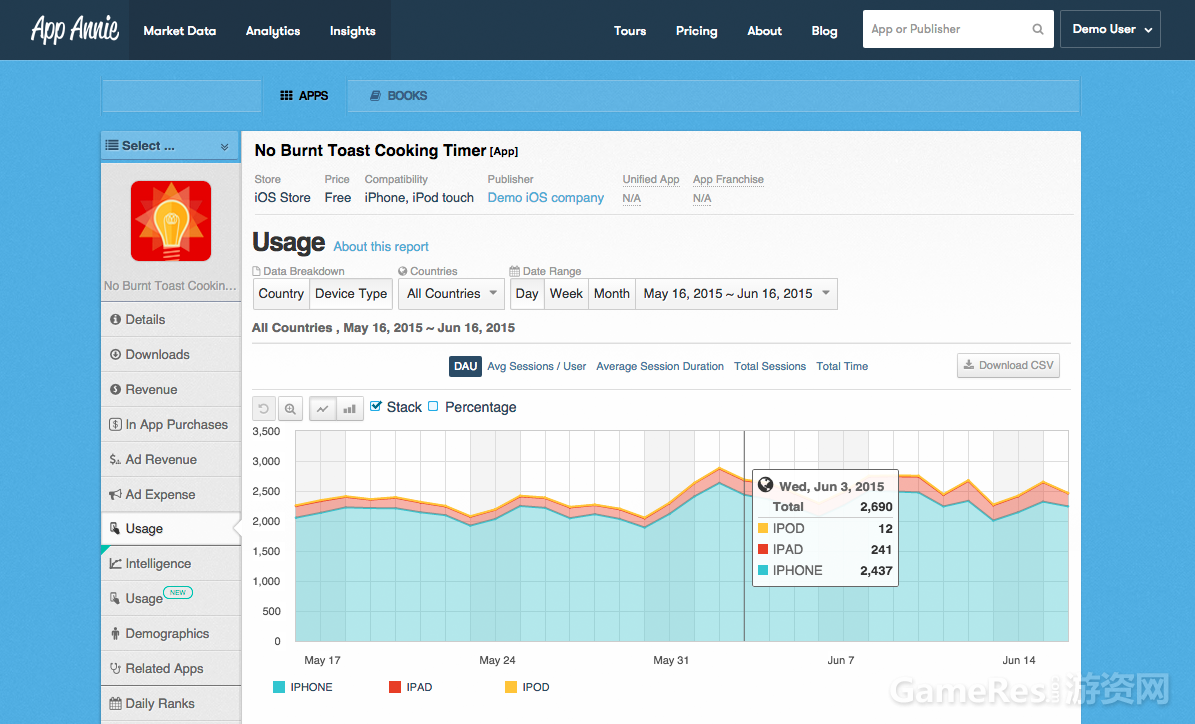This screenshot has width=1195, height=724.
Task: Click the App Franchise label link
Action: pos(728,179)
